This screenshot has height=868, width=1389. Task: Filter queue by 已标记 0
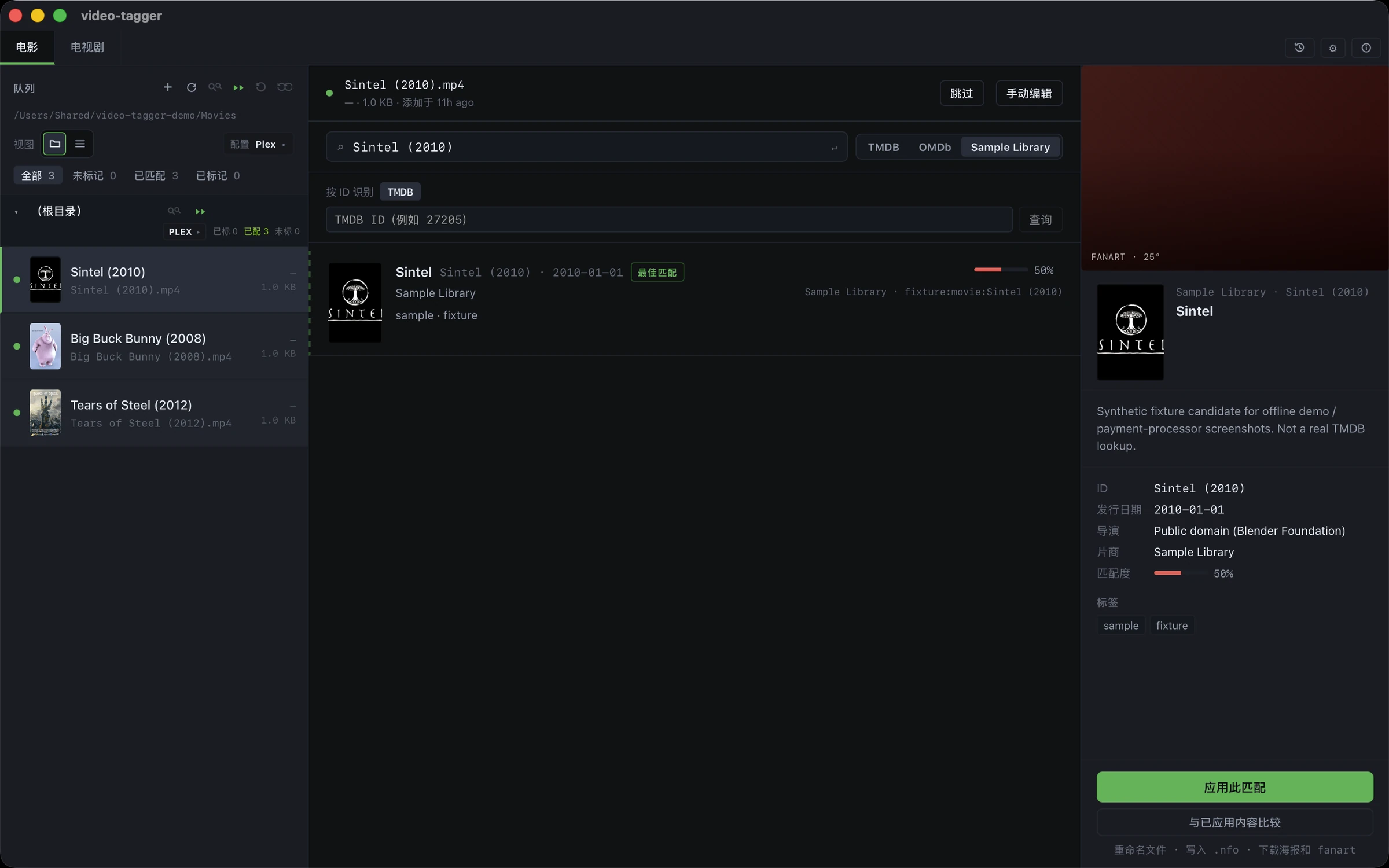click(x=218, y=176)
